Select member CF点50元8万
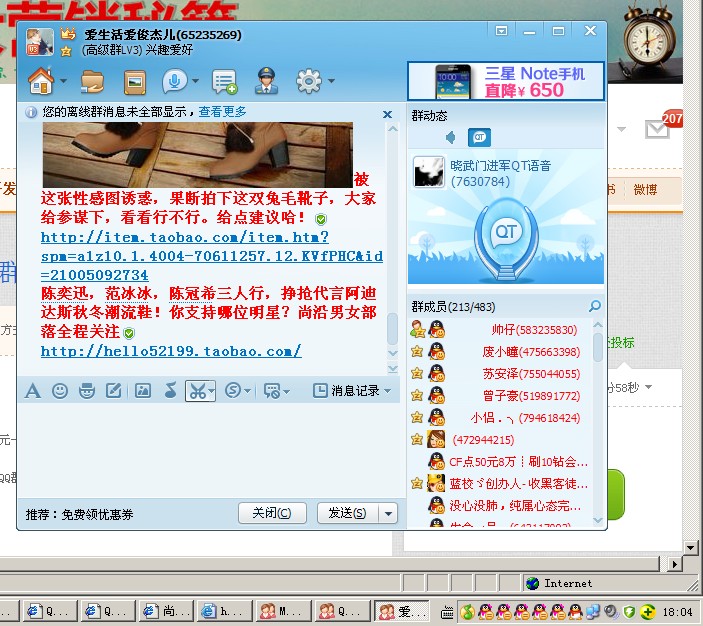This screenshot has height=626, width=703. (500, 462)
